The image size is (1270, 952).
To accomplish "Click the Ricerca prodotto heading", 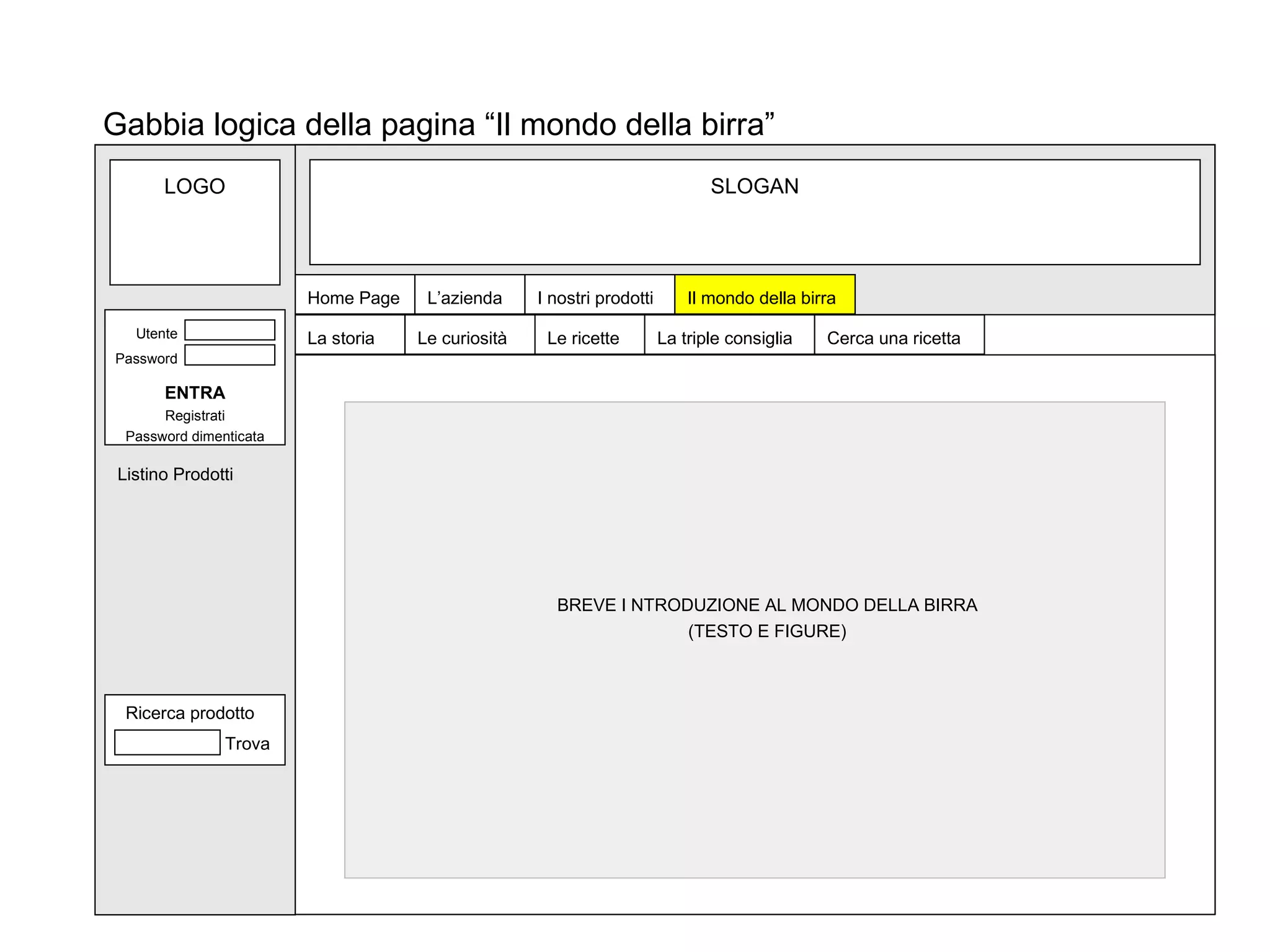I will click(190, 713).
